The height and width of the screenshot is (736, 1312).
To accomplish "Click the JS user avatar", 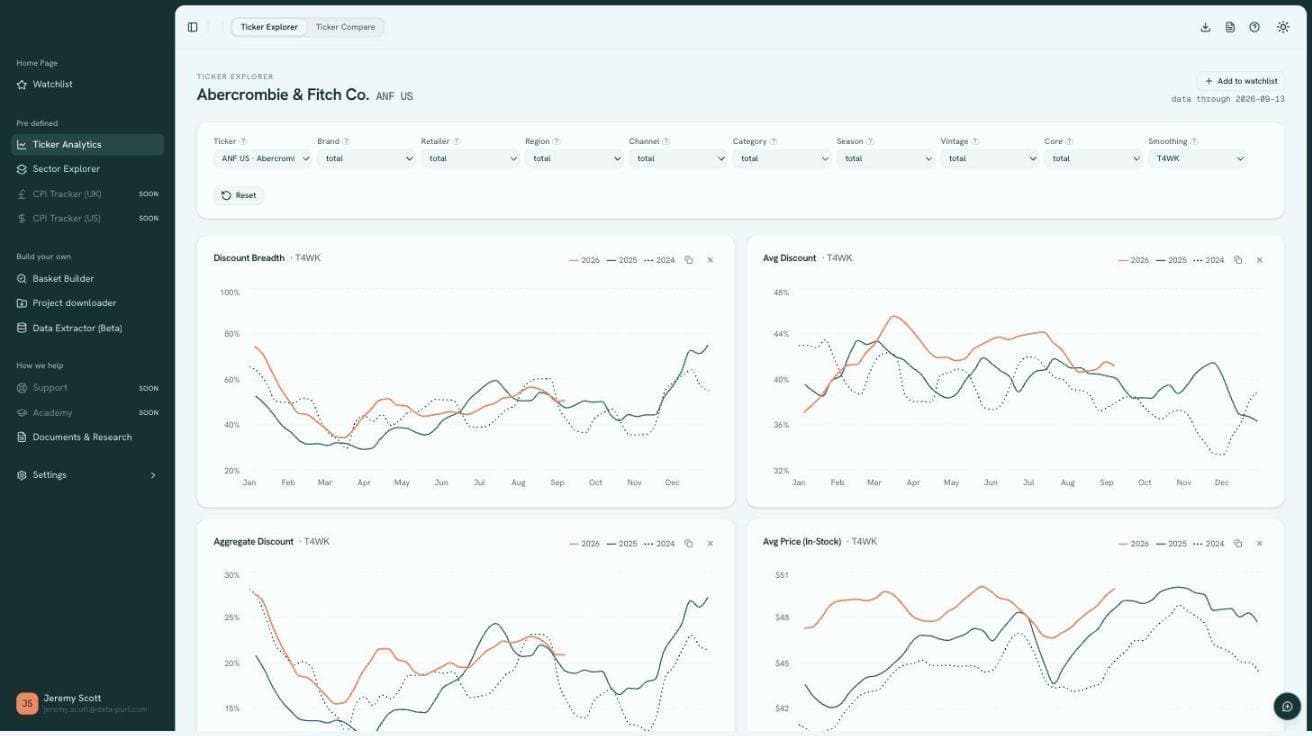I will point(27,703).
